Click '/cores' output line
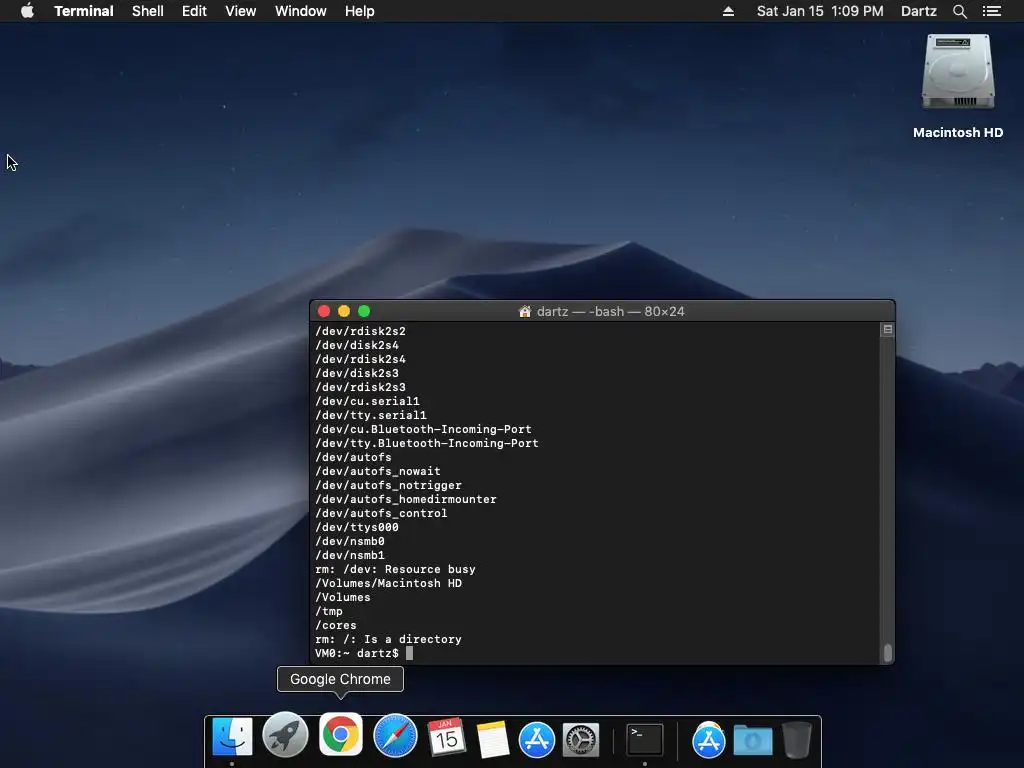Image resolution: width=1024 pixels, height=768 pixels. [x=336, y=625]
